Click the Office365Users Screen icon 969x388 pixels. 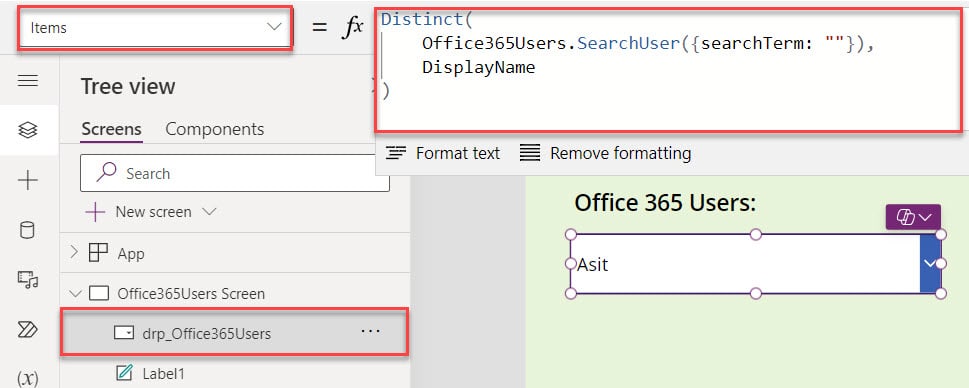(x=99, y=293)
